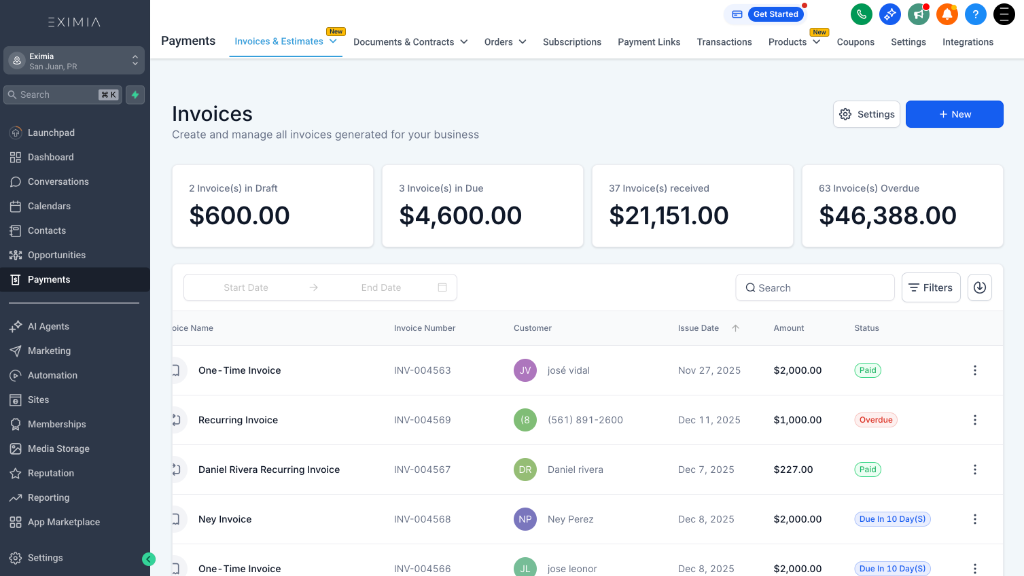This screenshot has height=576, width=1024.
Task: Click the blue AI sparkle icon in header
Action: click(889, 15)
